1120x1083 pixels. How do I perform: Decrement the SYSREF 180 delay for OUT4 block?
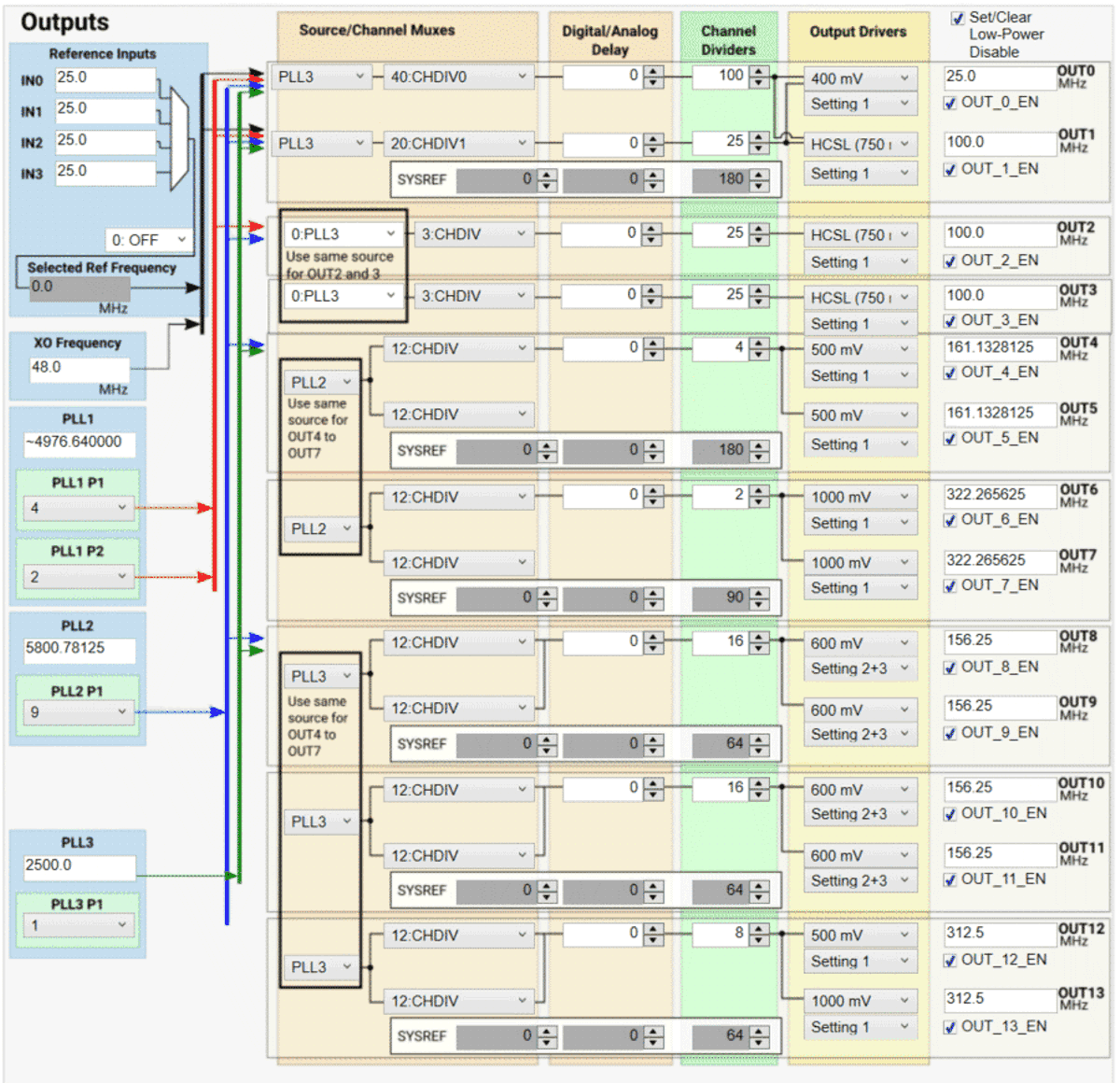tap(759, 456)
